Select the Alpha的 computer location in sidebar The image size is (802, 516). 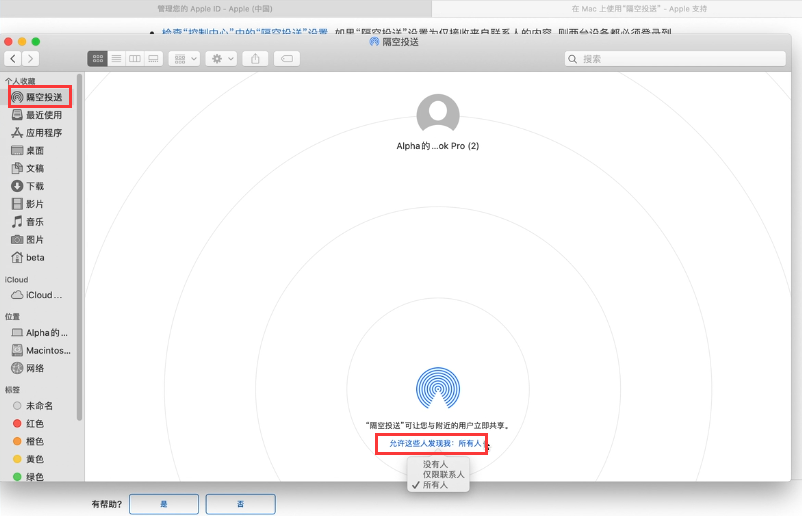(40, 333)
